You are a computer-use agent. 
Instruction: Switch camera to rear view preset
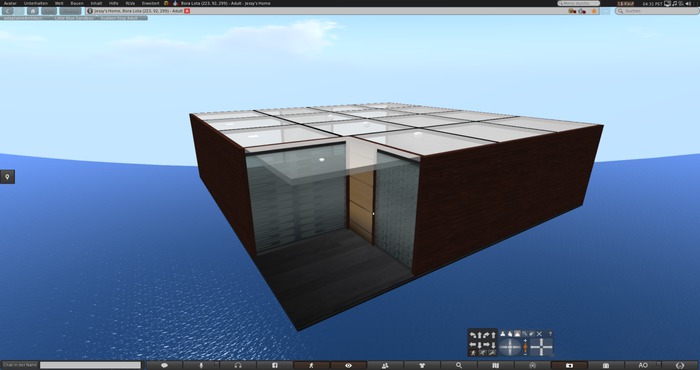tap(517, 333)
